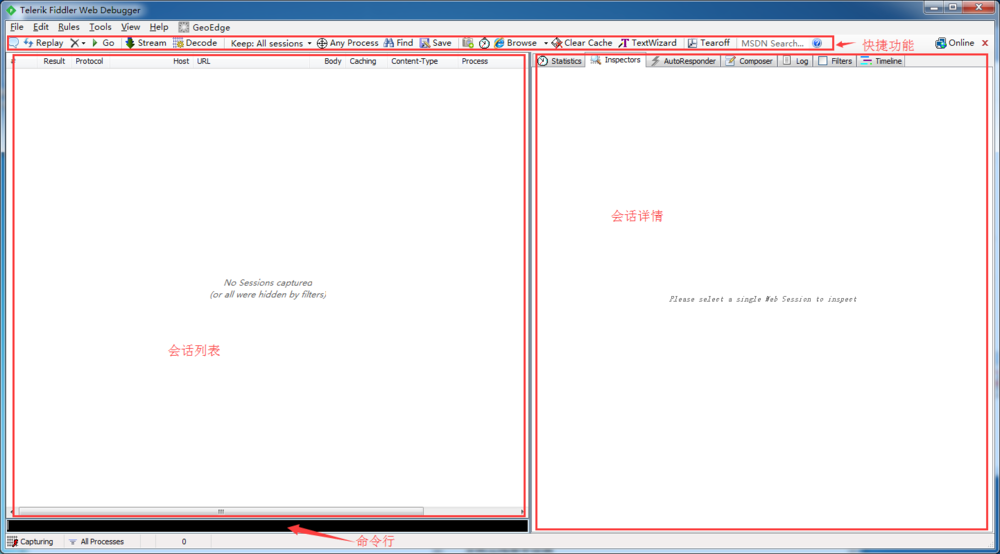Open the Remove sessions dropdown arrow
The height and width of the screenshot is (554, 1000).
pos(84,43)
